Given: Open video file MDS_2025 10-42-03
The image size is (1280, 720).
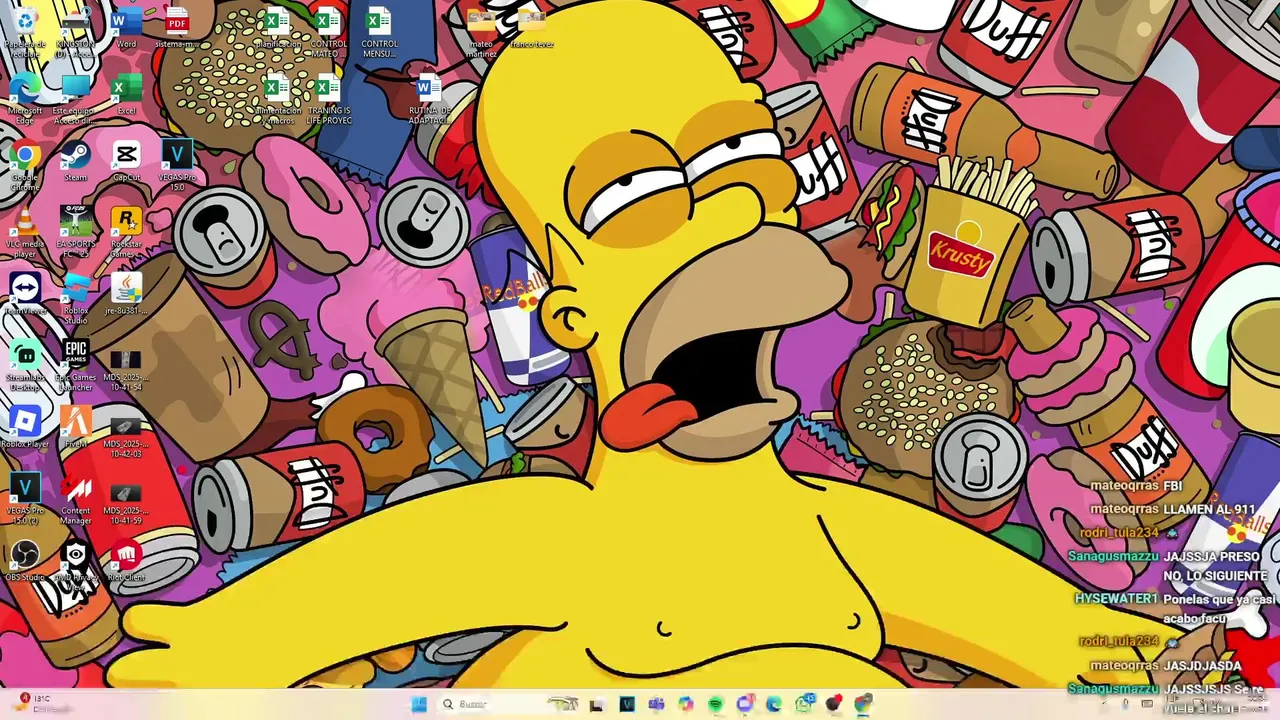Looking at the screenshot, I should pos(126,436).
